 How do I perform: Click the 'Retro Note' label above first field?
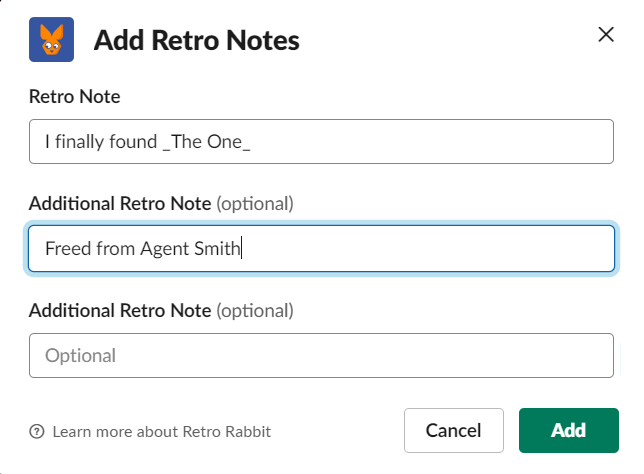coord(75,96)
